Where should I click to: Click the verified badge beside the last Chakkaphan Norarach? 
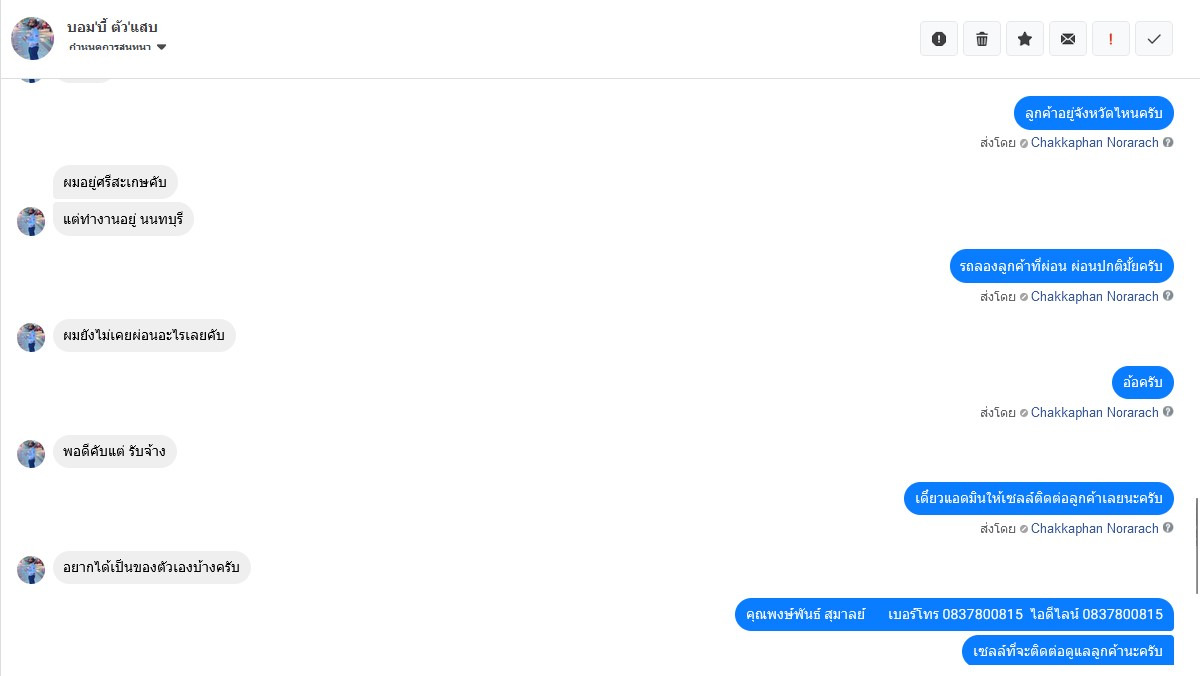[x=1024, y=529]
